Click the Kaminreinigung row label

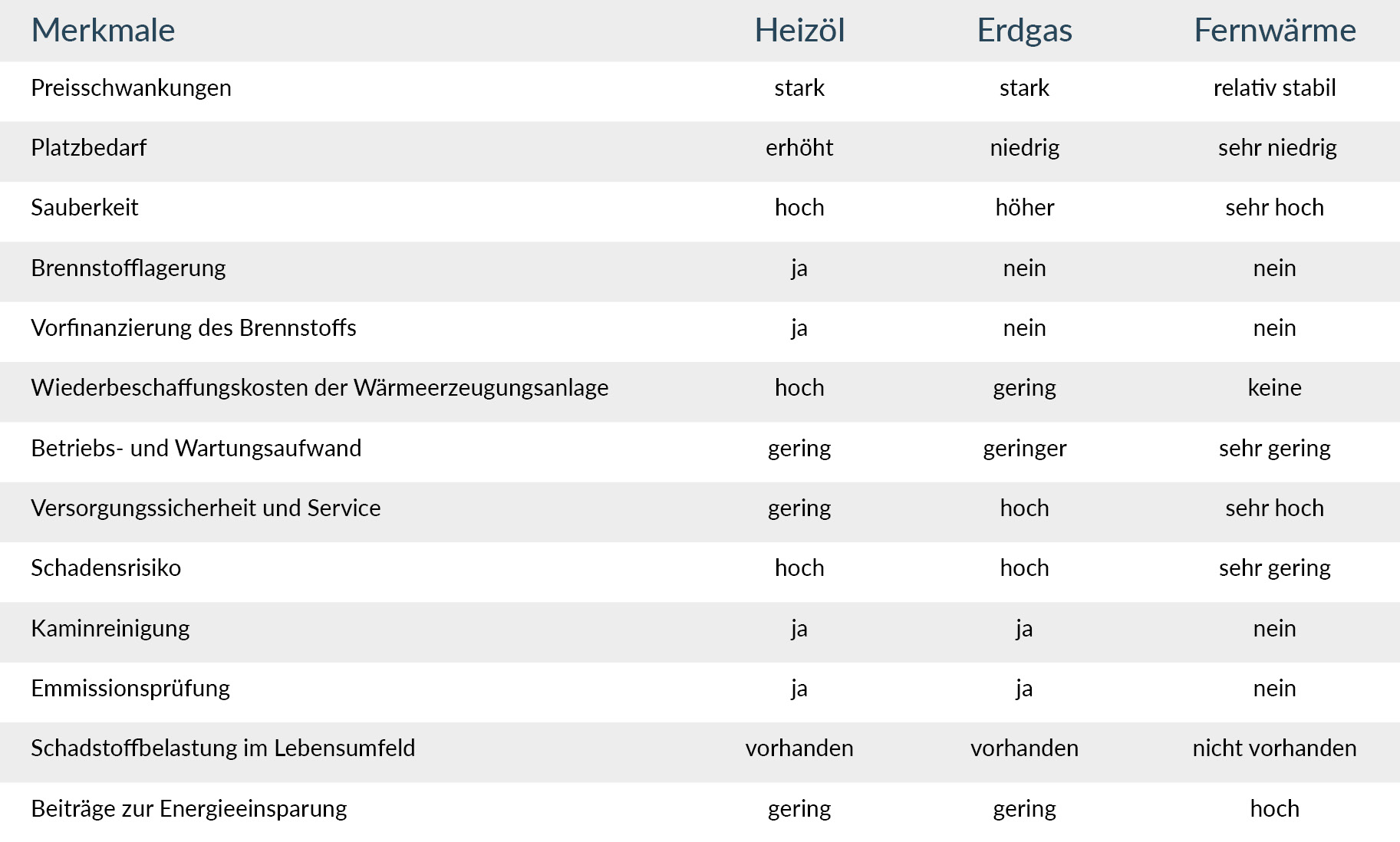(x=110, y=629)
